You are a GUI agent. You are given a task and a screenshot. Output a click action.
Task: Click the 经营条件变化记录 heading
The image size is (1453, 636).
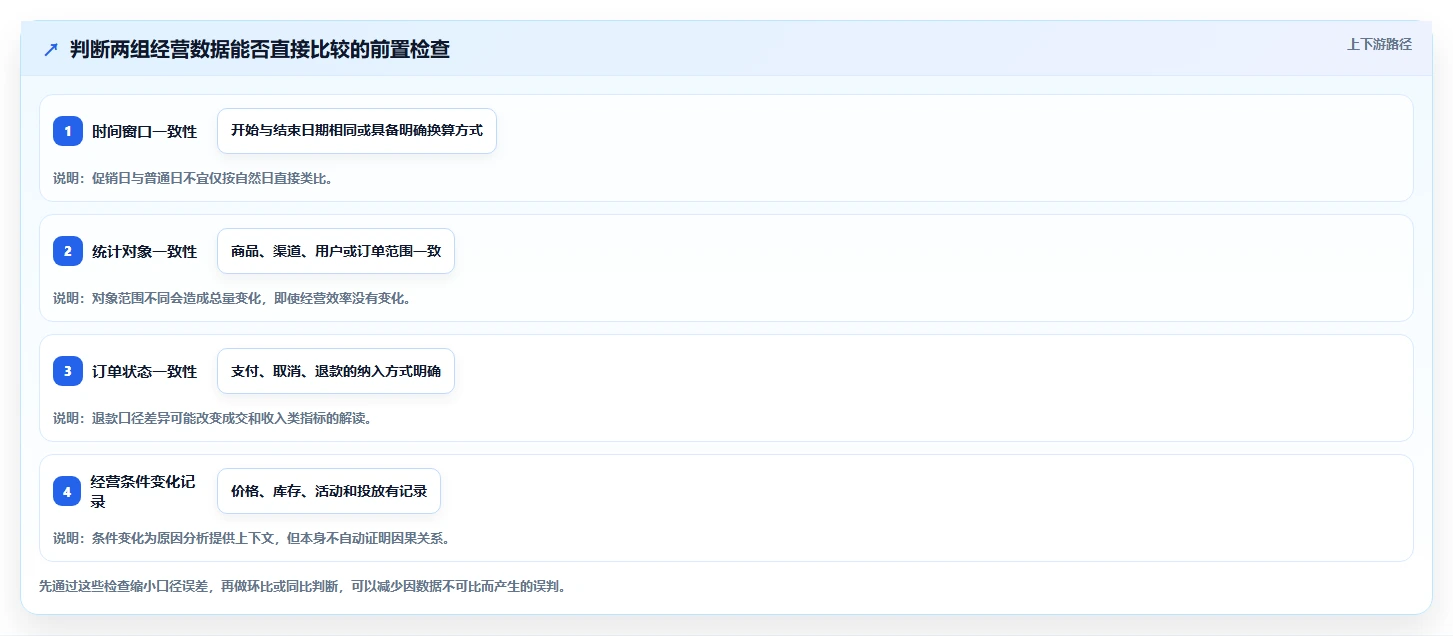click(x=145, y=491)
